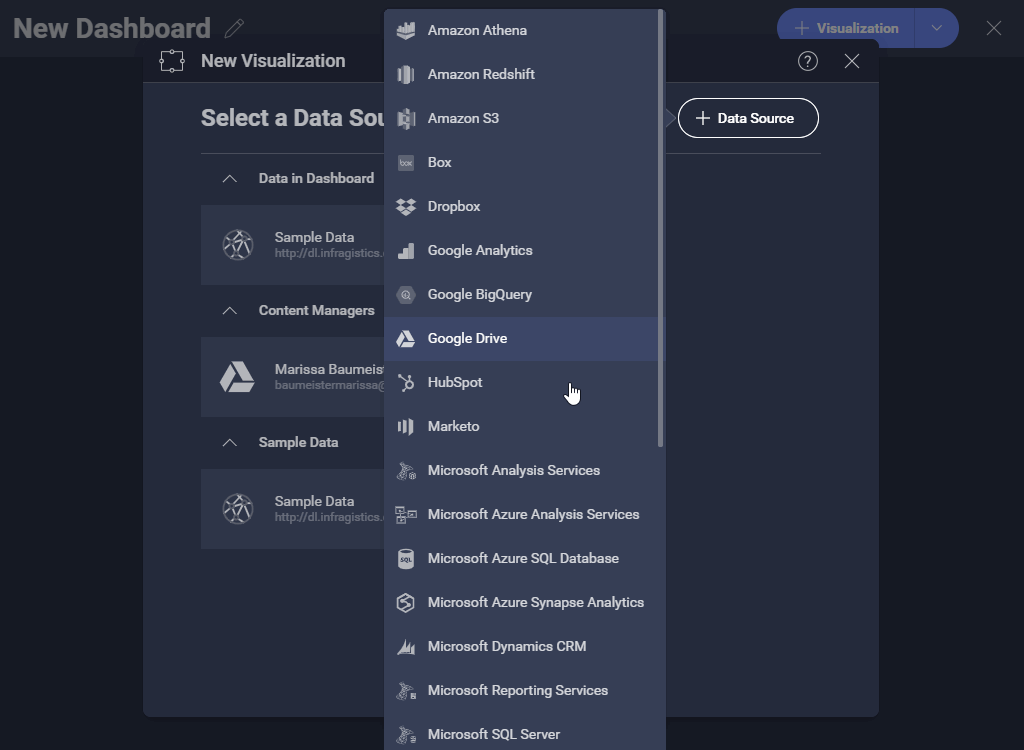The image size is (1024, 750).
Task: Click the pencil icon to rename dashboard
Action: click(x=234, y=28)
